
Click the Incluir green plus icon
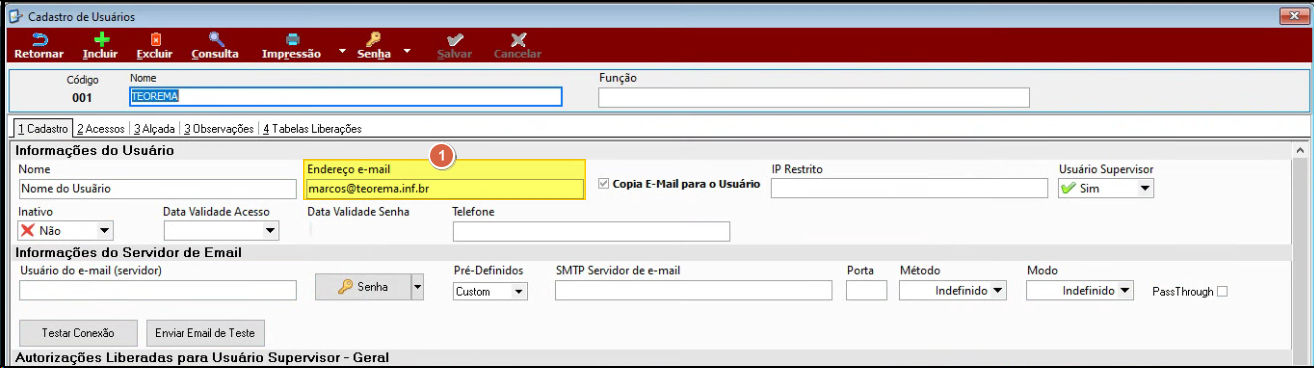coord(101,40)
